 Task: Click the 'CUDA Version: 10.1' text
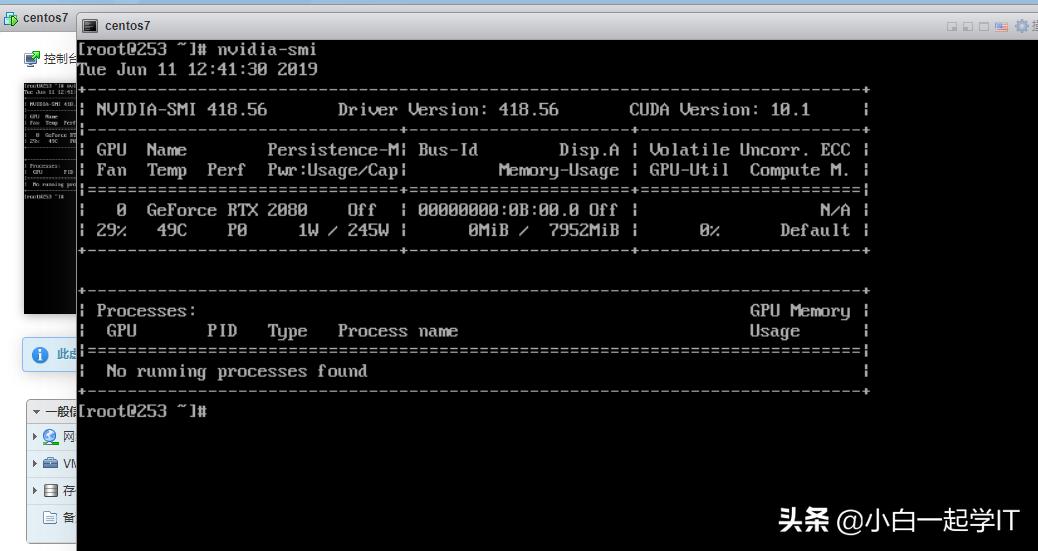[x=720, y=110]
